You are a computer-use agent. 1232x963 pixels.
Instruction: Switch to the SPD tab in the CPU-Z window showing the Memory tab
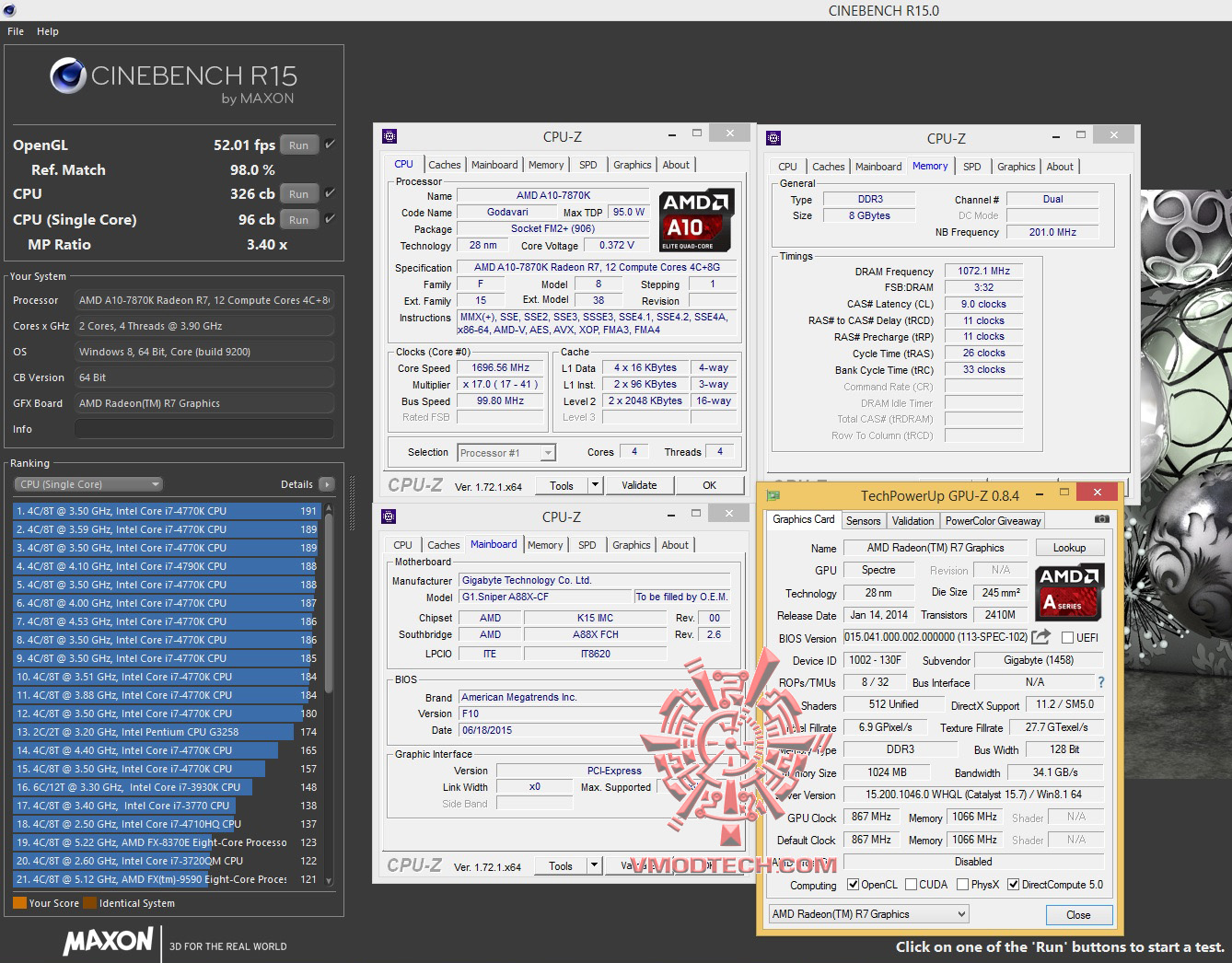(972, 167)
